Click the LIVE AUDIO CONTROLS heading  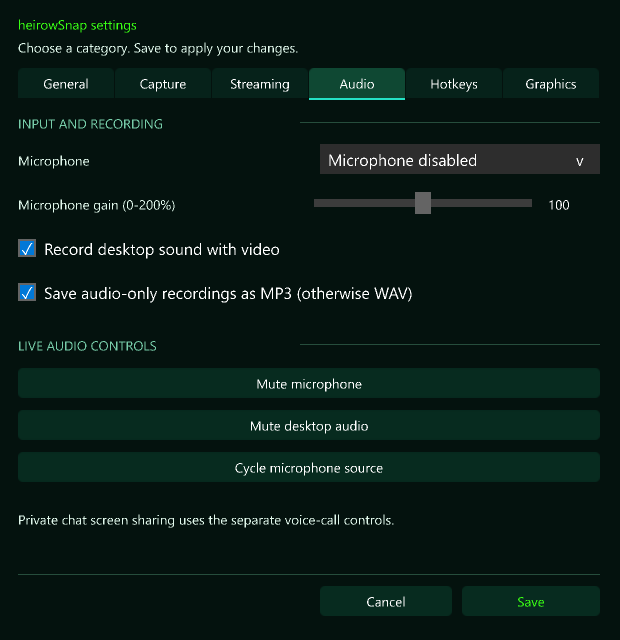click(x=87, y=346)
